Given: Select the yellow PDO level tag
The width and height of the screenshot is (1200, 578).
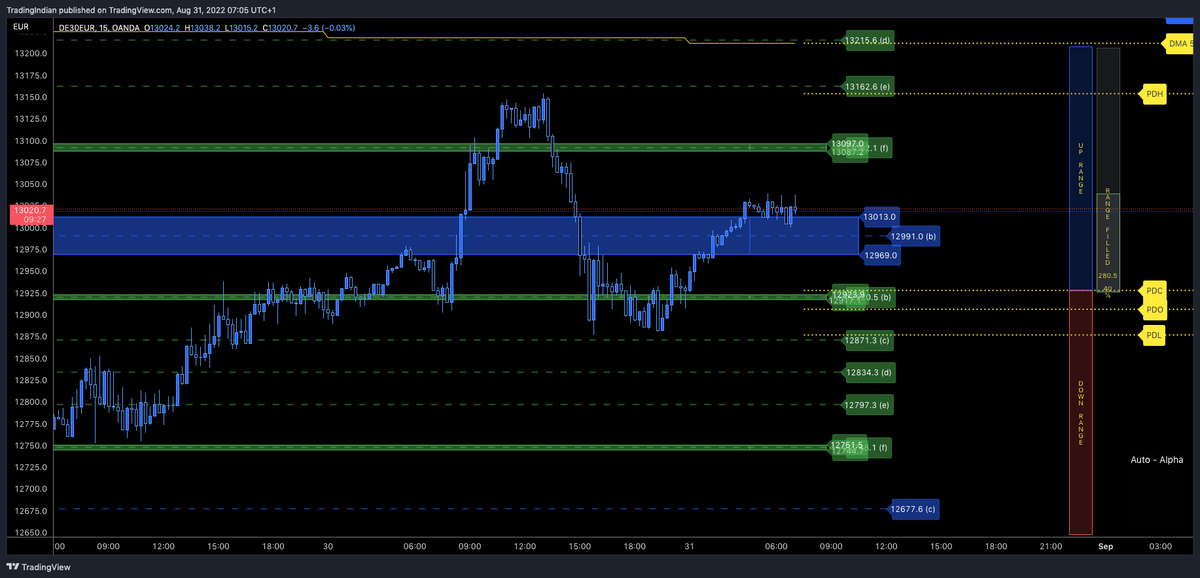Looking at the screenshot, I should pyautogui.click(x=1154, y=310).
